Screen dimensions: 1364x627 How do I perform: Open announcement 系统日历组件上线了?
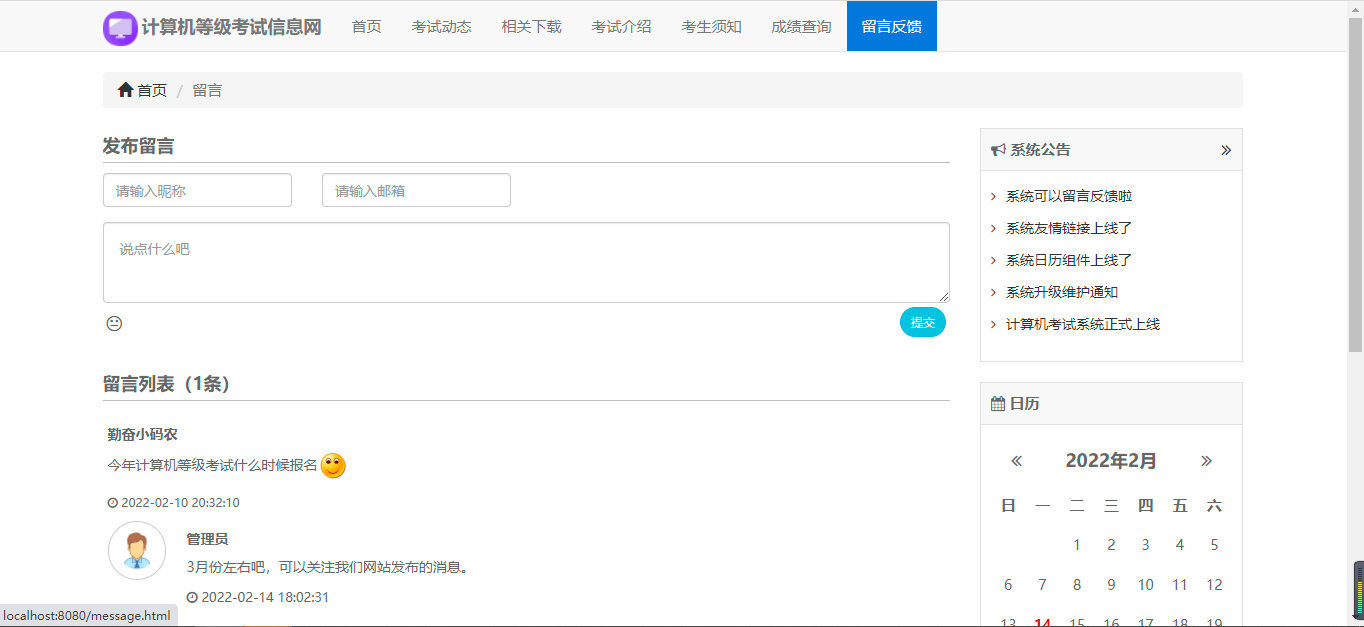1069,260
